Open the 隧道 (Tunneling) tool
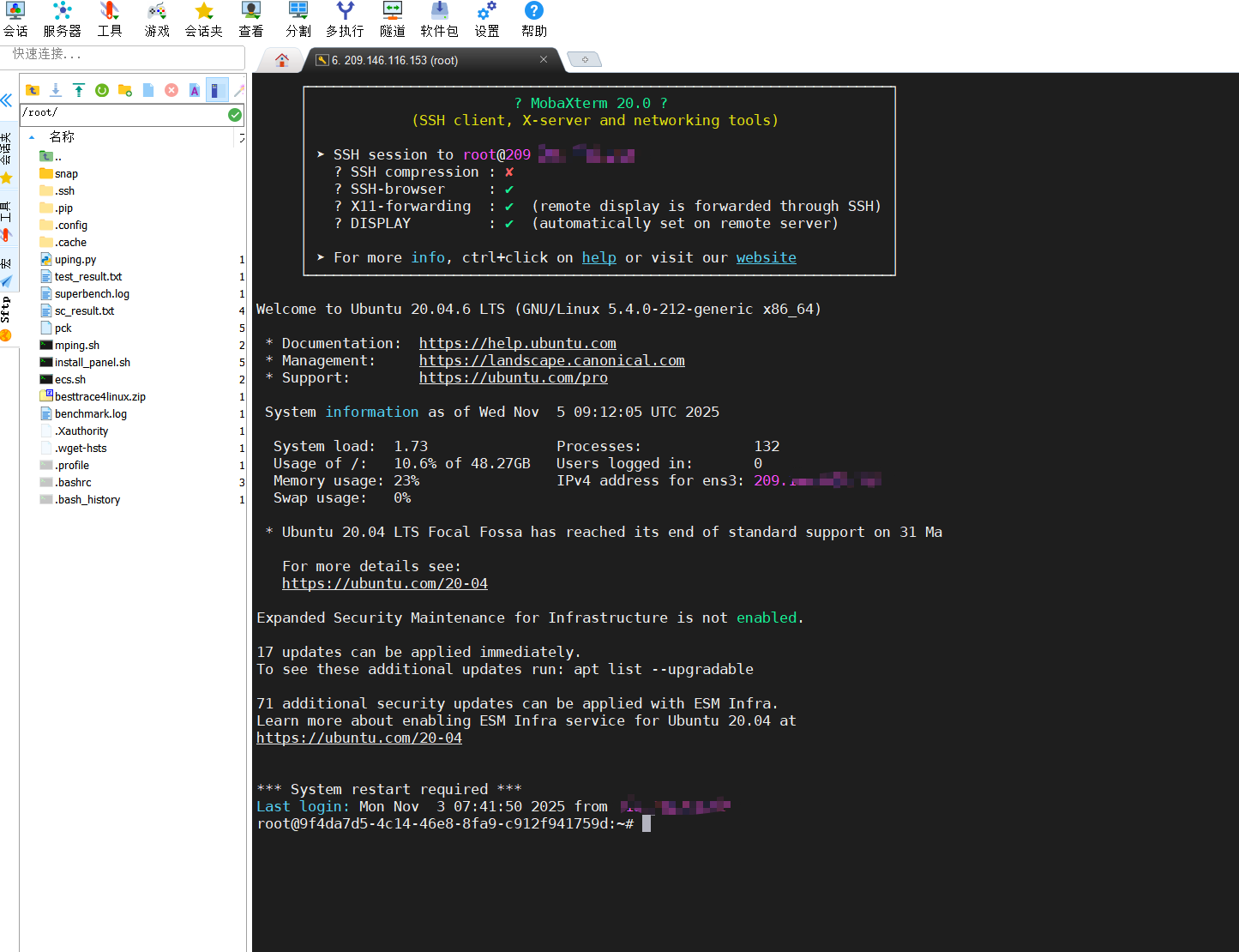Screen dimensions: 1239x952 (392, 19)
